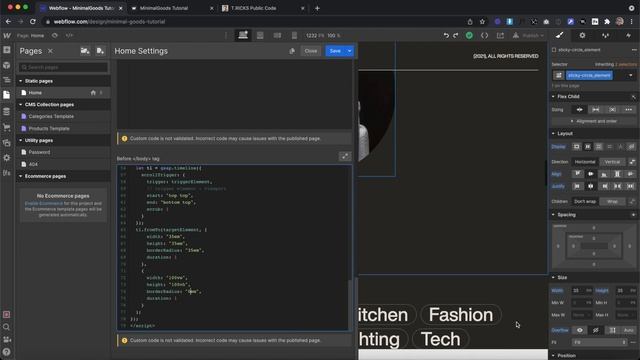Close the Pages panel

(x=50, y=51)
